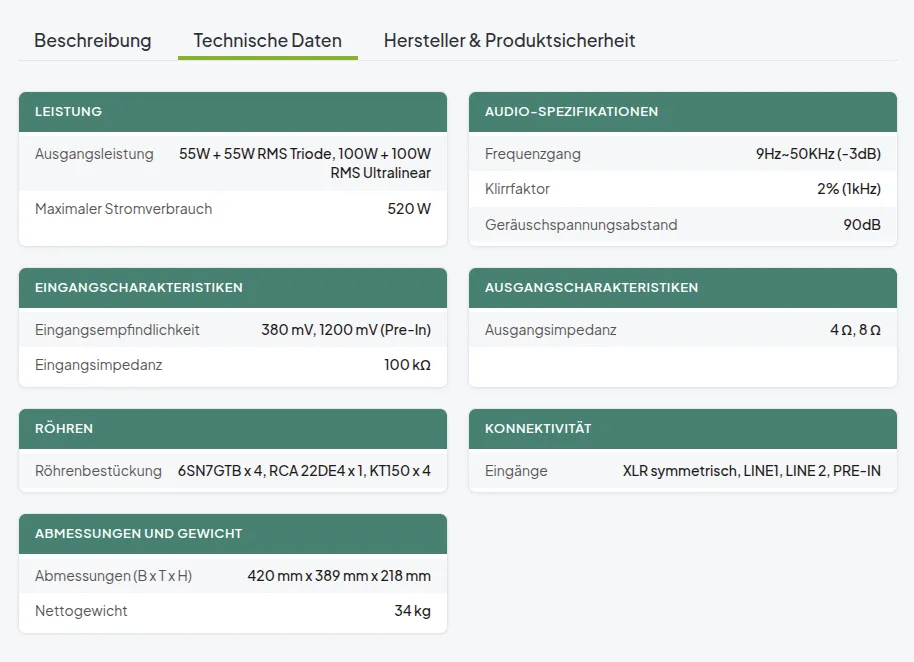Click the 90dB value

pyautogui.click(x=862, y=225)
